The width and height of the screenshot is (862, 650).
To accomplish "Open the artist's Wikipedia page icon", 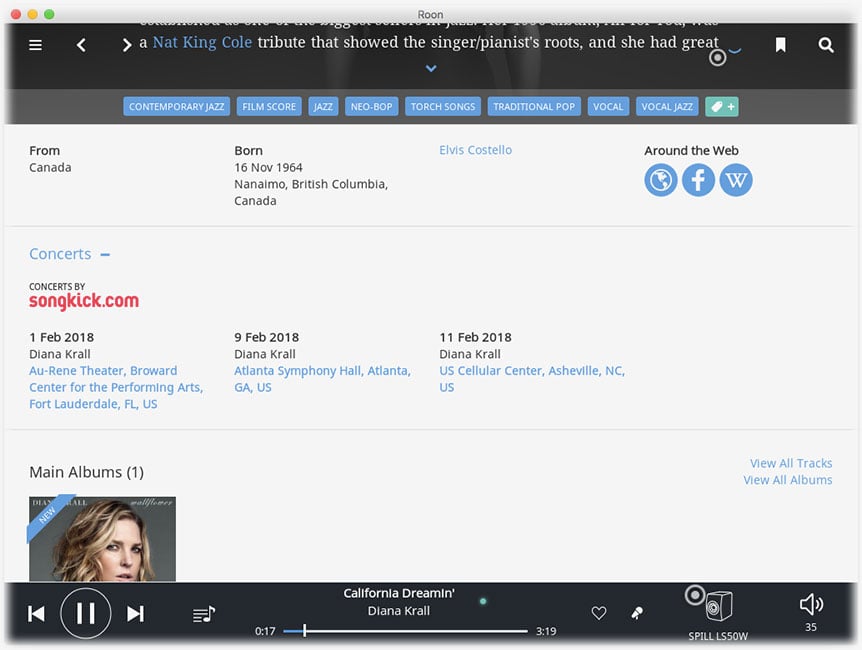I will pos(736,180).
